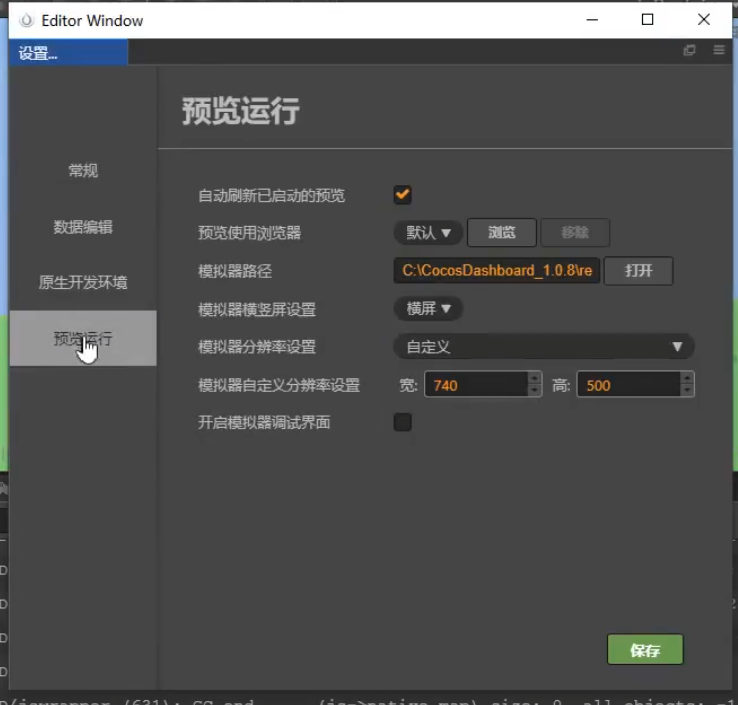
Task: Maximize the Editor Window
Action: 648,19
